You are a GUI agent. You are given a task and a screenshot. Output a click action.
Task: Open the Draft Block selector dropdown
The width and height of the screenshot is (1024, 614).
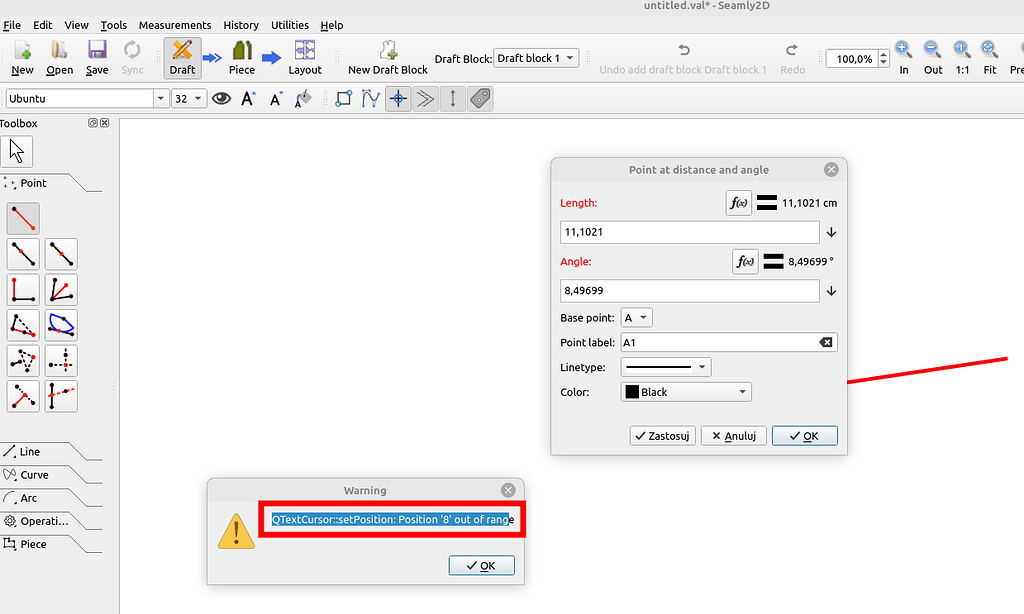pyautogui.click(x=535, y=57)
